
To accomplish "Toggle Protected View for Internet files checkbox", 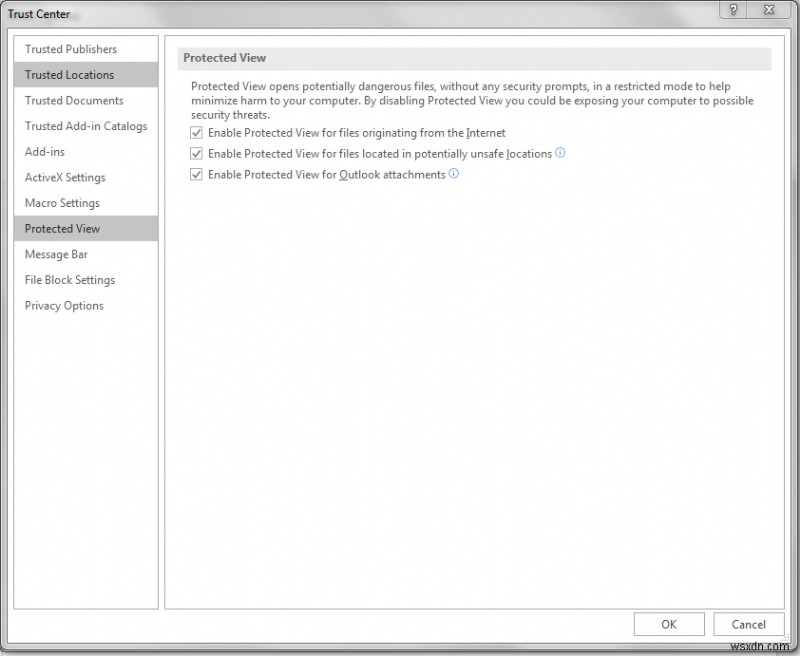I will (x=196, y=133).
